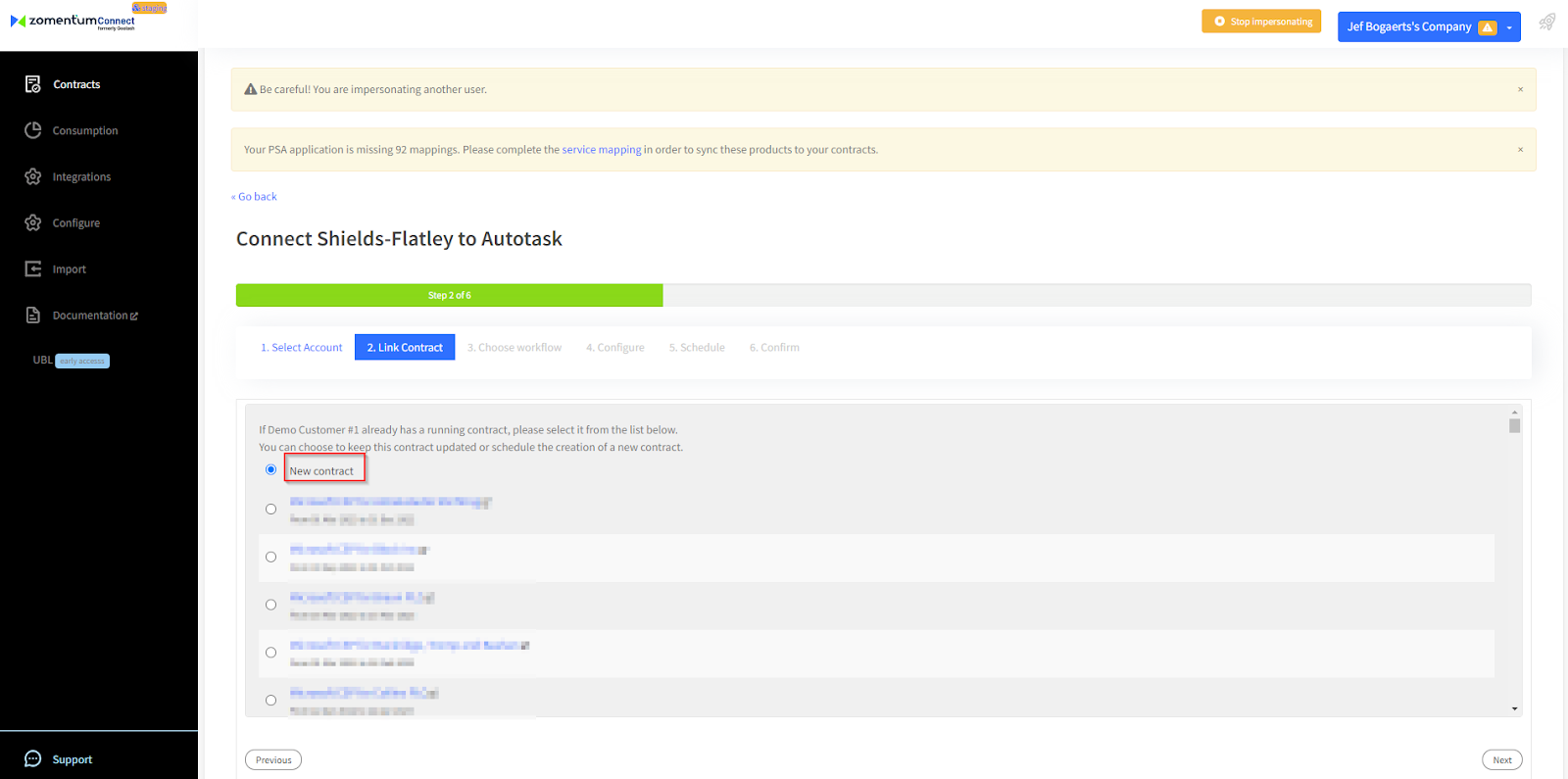Select the 5. Schedule step
Screen dimensions: 1568x779
tap(697, 347)
